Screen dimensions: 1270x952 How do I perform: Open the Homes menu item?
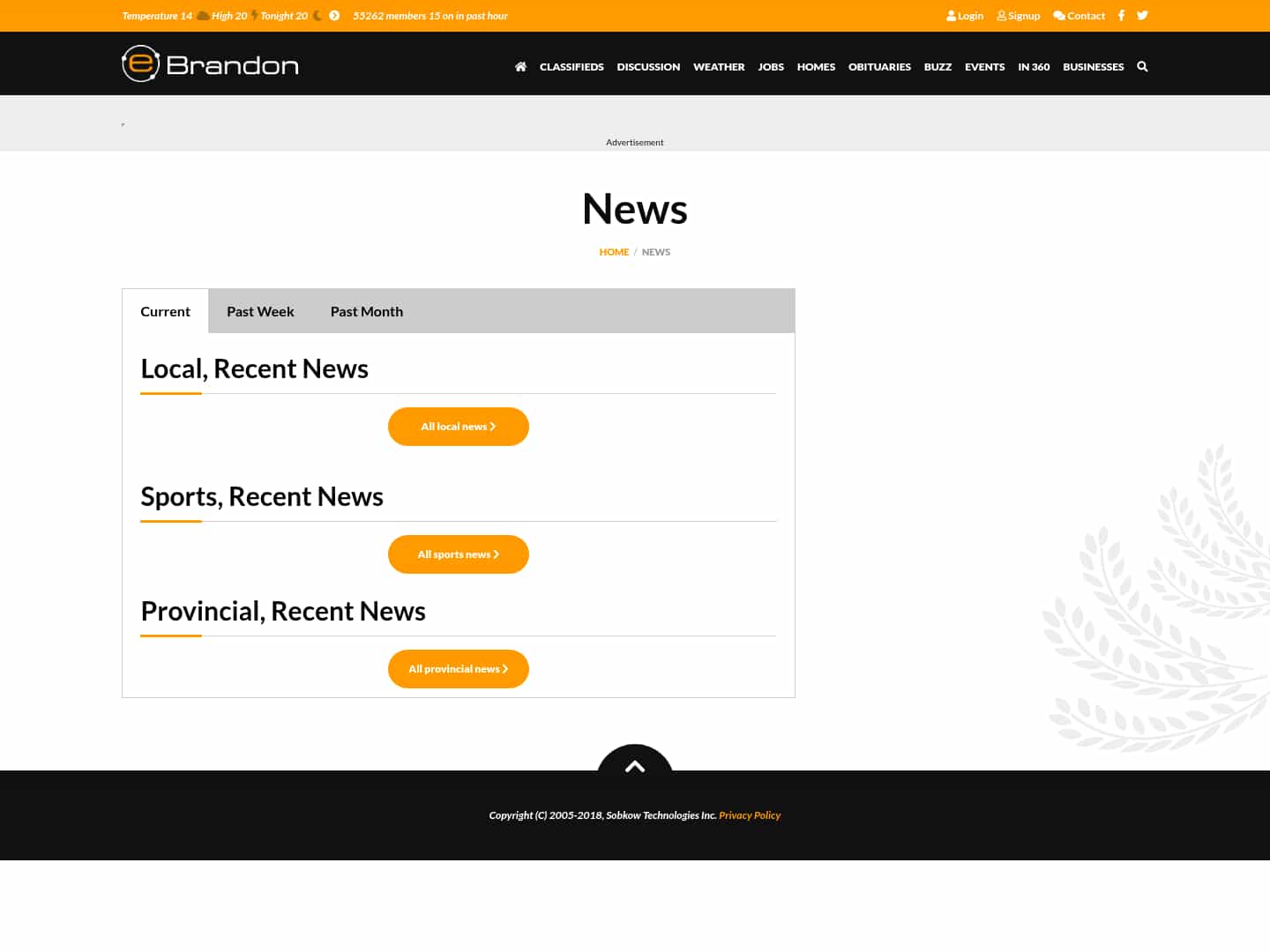click(x=816, y=67)
